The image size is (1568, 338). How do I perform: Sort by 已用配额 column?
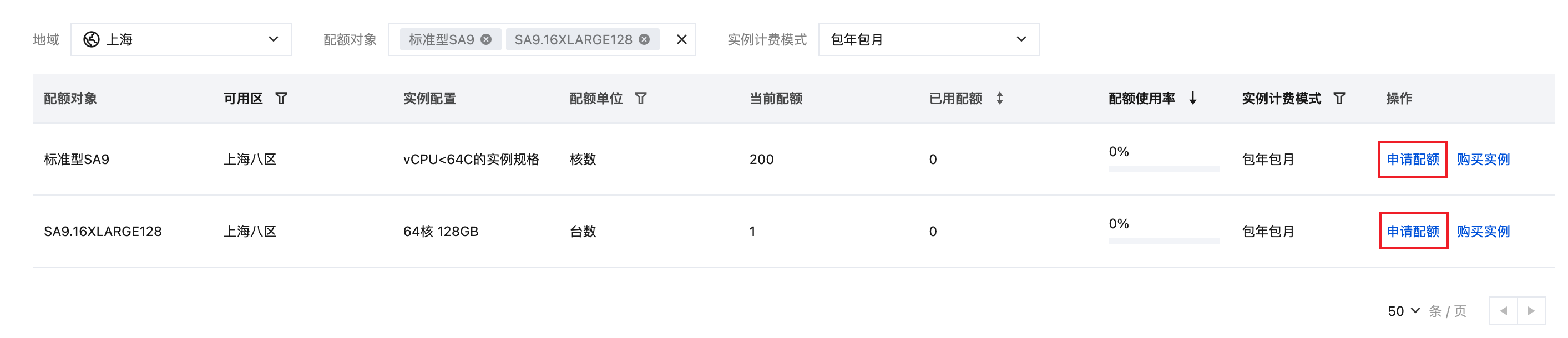pos(999,99)
